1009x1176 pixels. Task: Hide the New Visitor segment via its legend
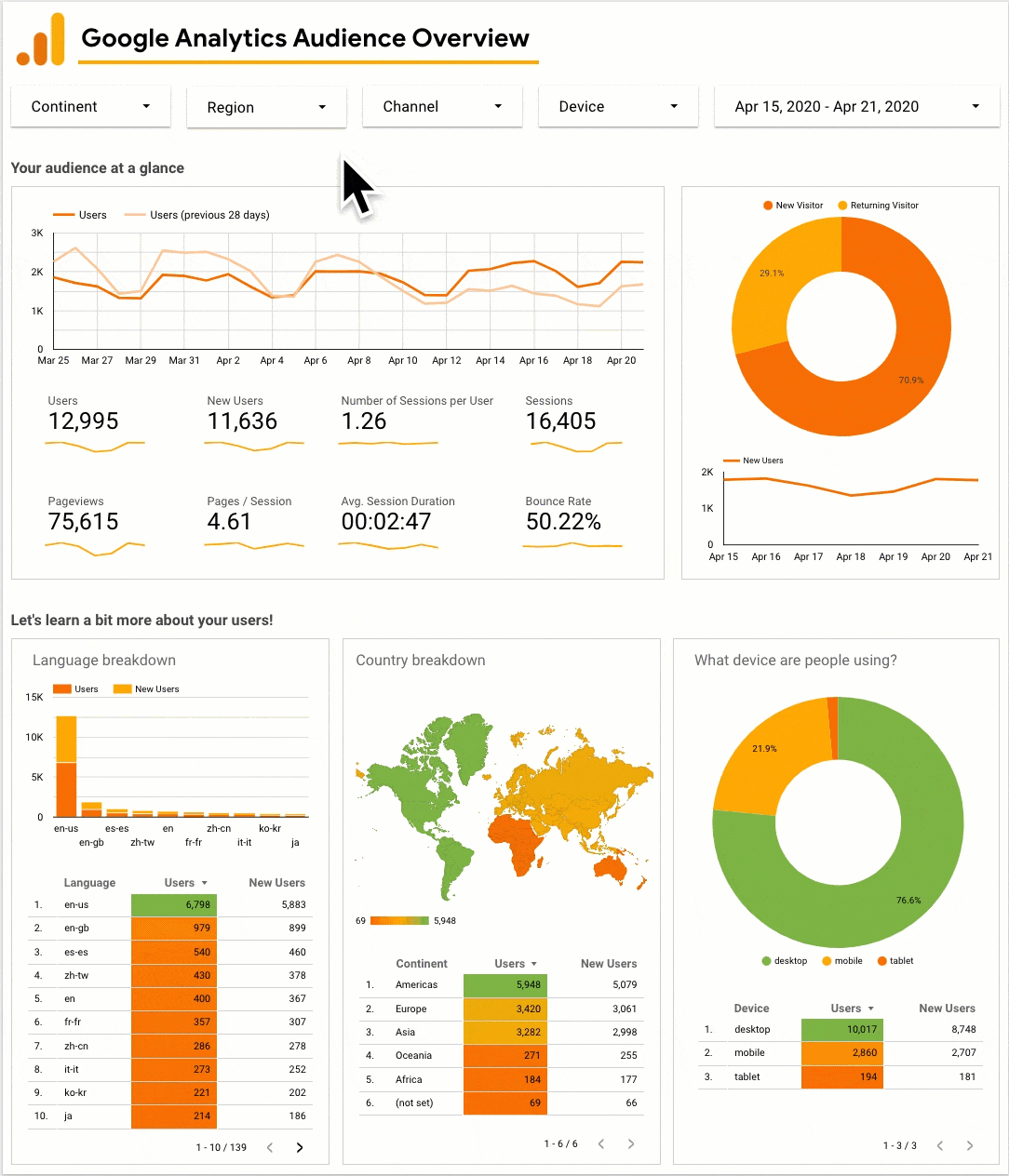[x=793, y=205]
